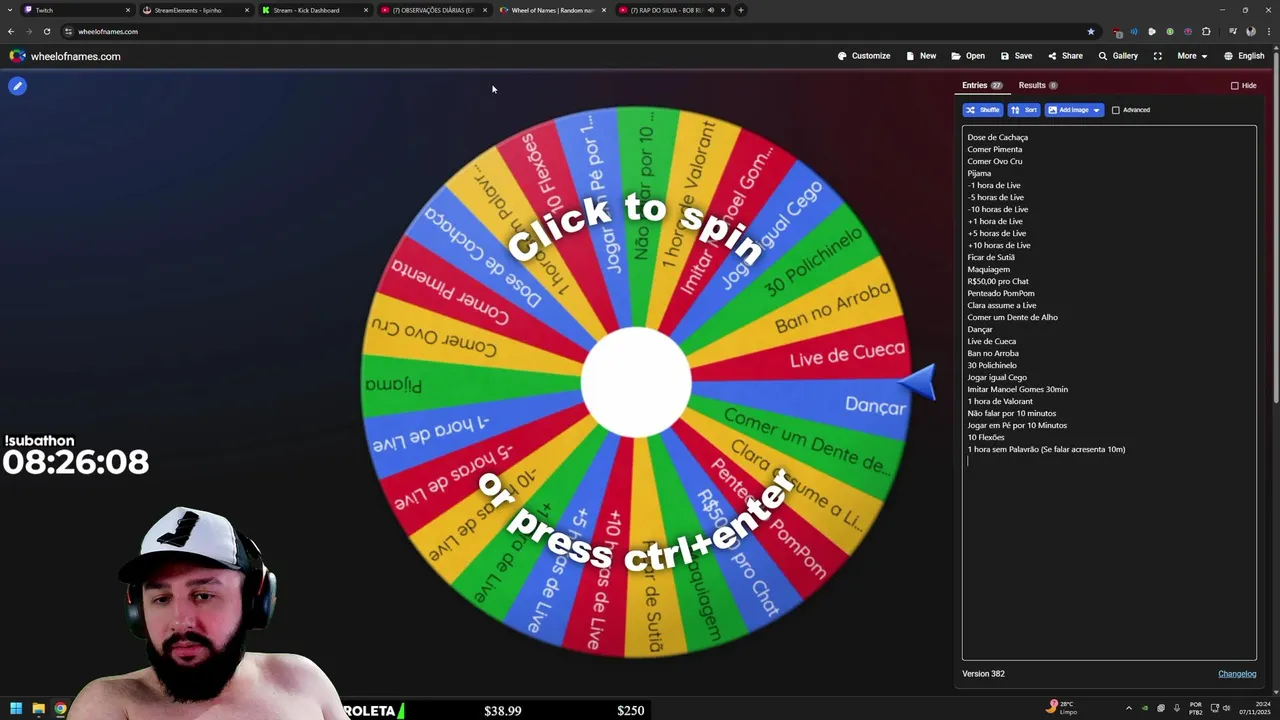This screenshot has height=720, width=1280.
Task: Open the browser profile avatar
Action: point(1251,31)
